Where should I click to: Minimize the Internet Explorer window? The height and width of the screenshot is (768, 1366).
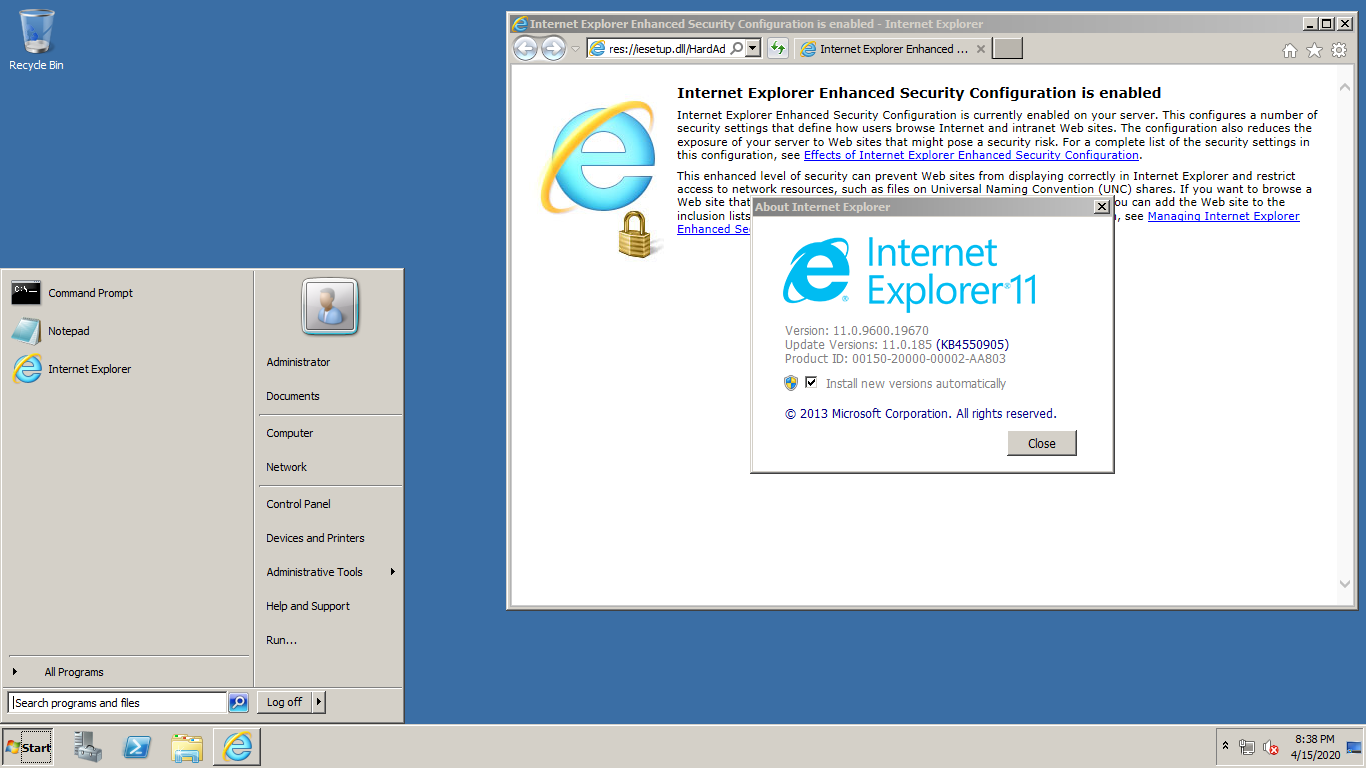point(1310,24)
